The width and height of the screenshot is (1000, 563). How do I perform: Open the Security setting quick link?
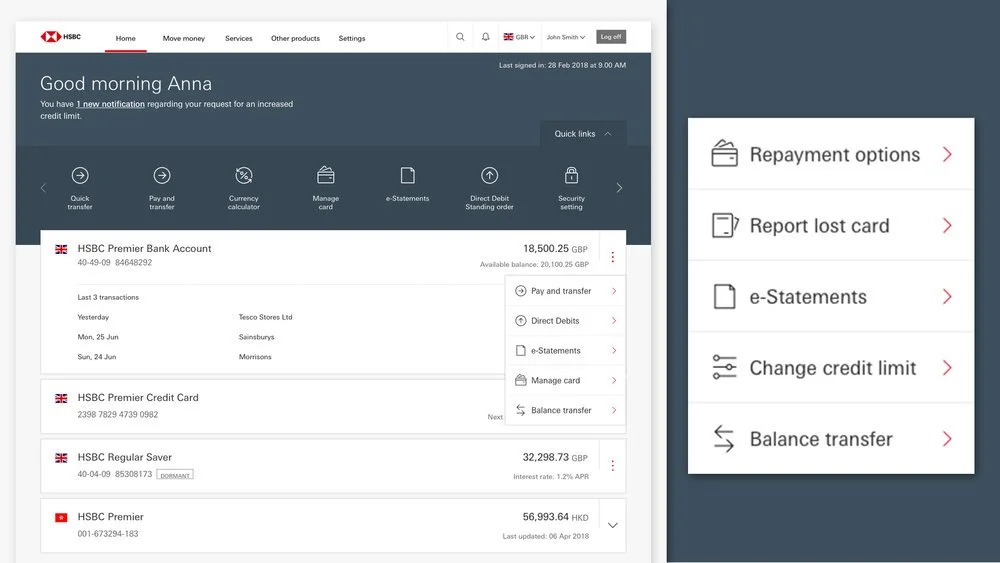tap(571, 187)
